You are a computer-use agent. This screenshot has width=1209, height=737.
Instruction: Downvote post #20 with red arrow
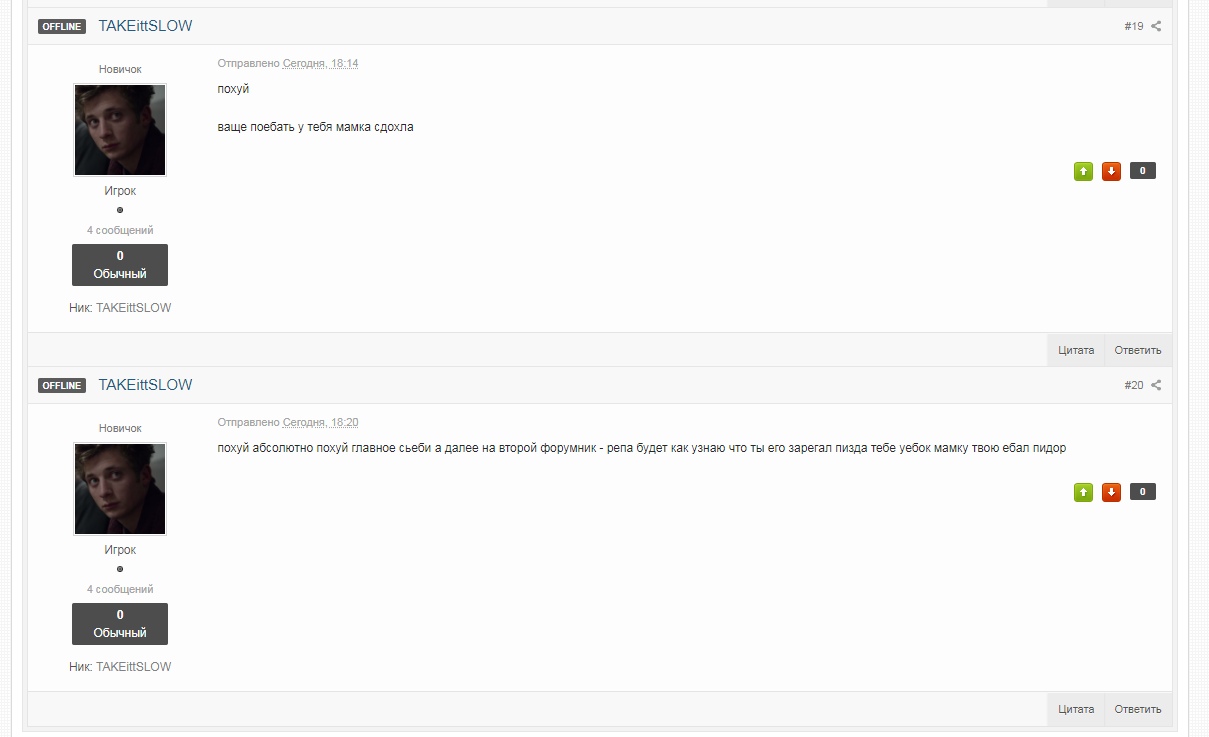point(1111,492)
